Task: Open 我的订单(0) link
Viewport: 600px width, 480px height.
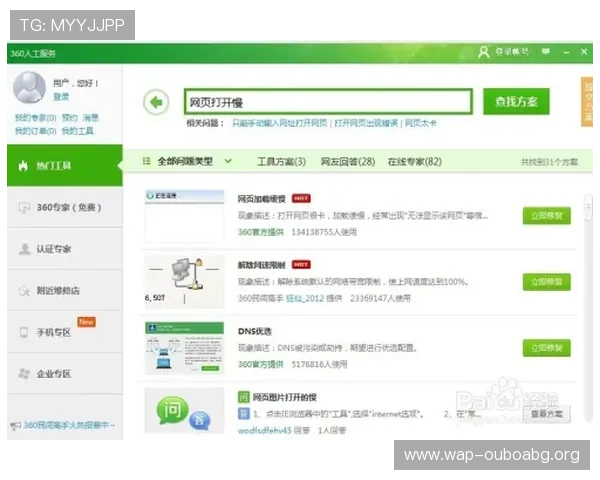Action: 36,131
